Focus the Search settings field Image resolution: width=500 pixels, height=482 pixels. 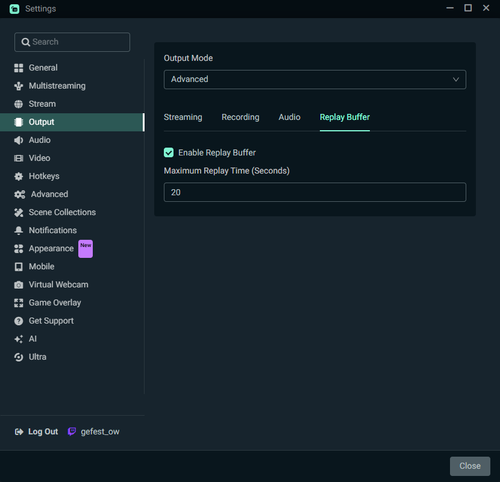point(72,42)
